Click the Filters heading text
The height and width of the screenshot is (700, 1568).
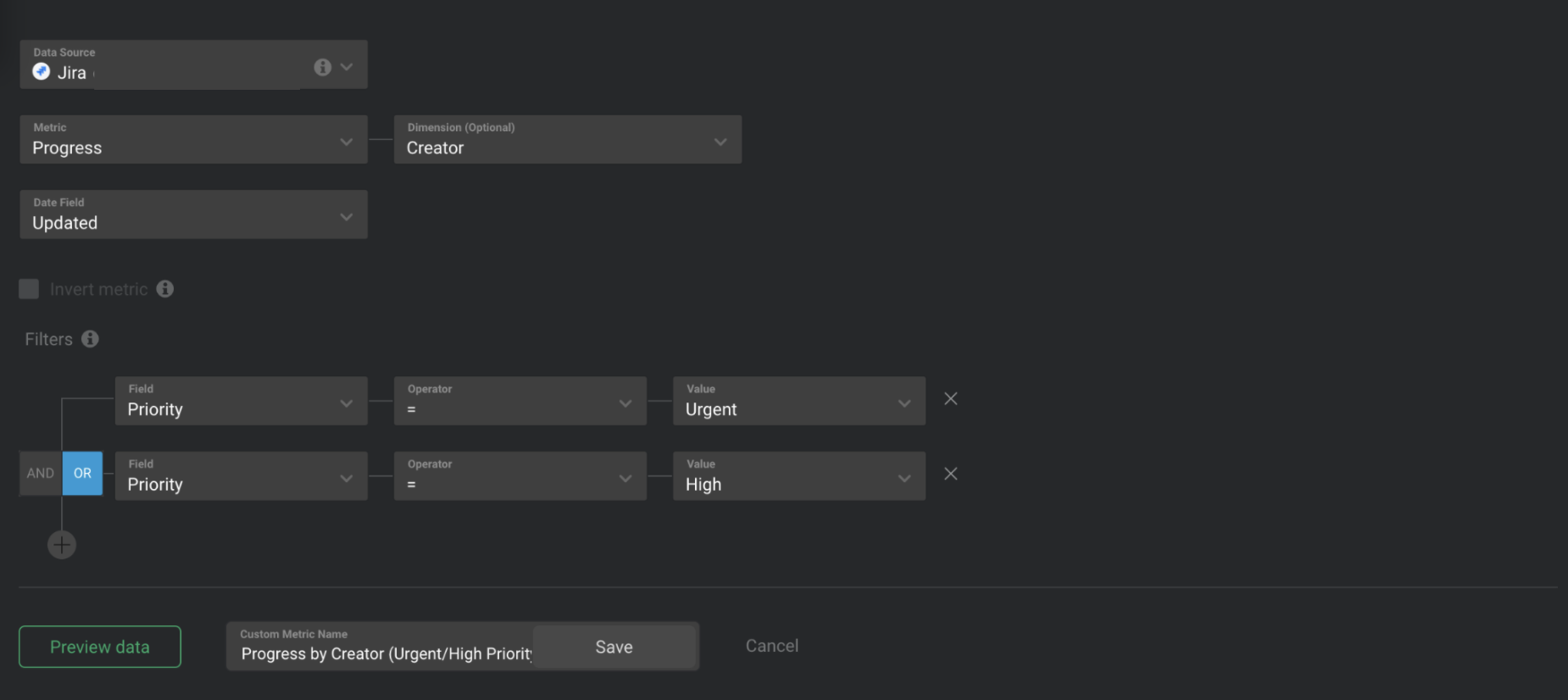(49, 339)
